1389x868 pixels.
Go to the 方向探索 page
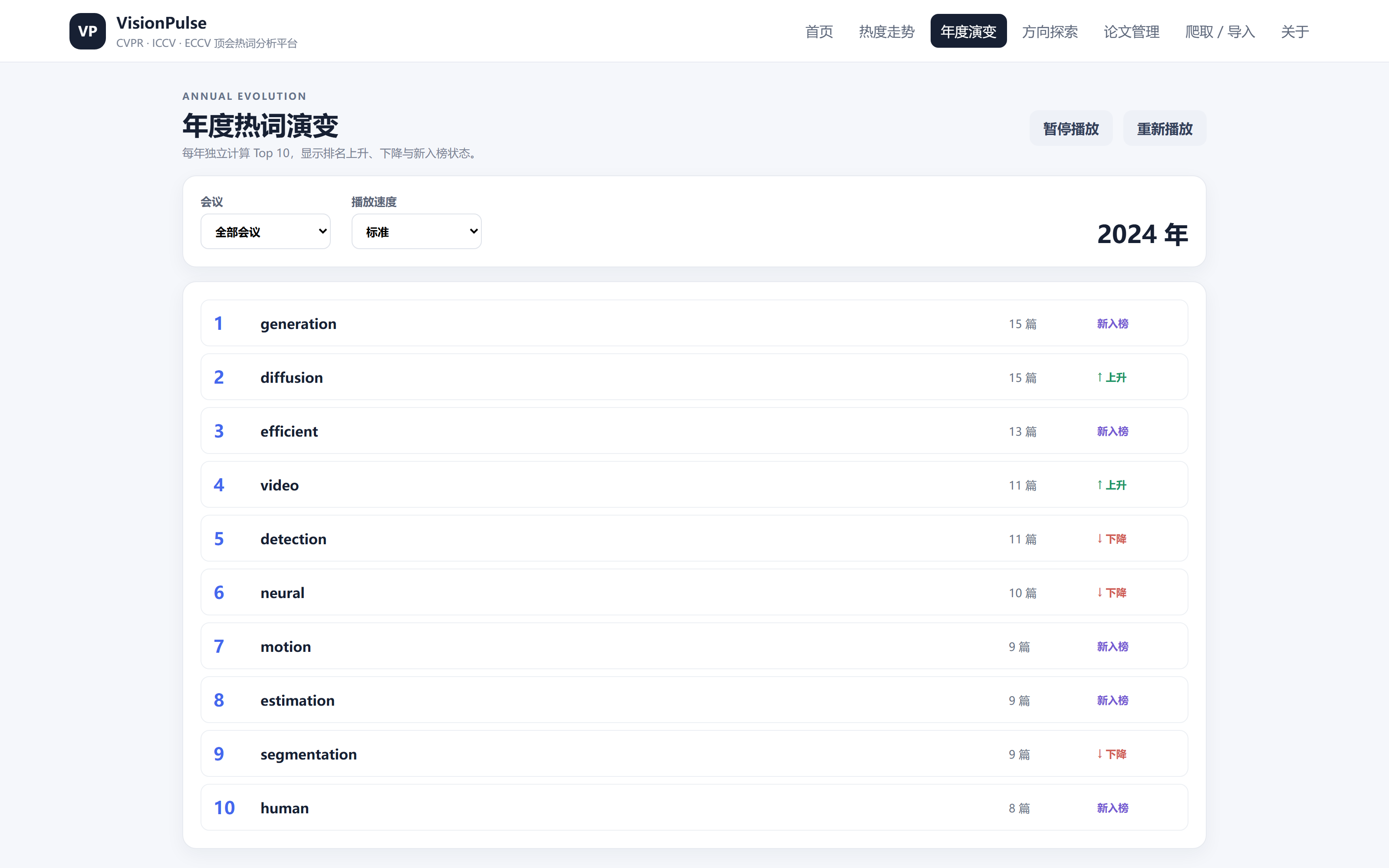pos(1050,32)
